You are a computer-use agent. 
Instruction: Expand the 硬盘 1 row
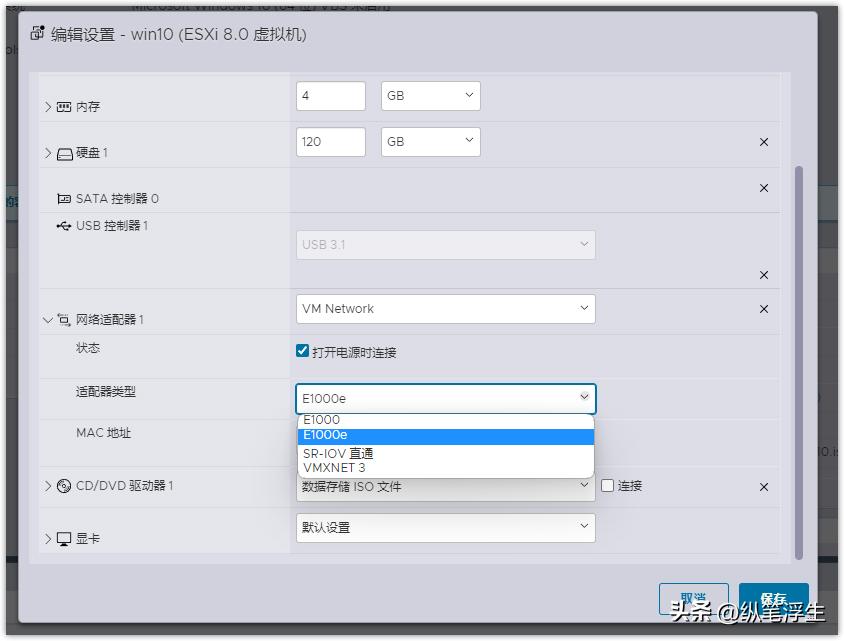pos(48,153)
